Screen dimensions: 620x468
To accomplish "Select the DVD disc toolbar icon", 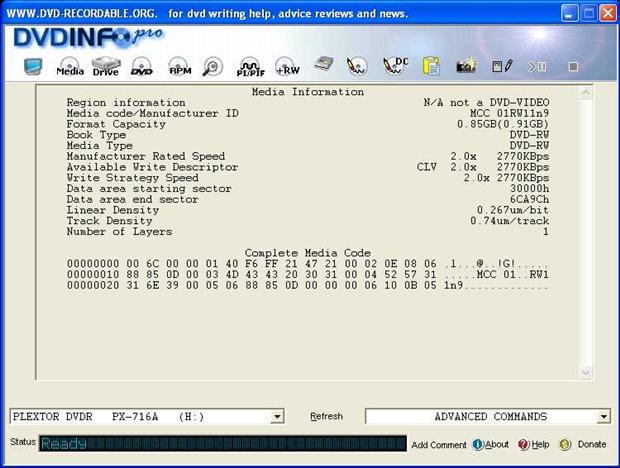I will (x=142, y=66).
